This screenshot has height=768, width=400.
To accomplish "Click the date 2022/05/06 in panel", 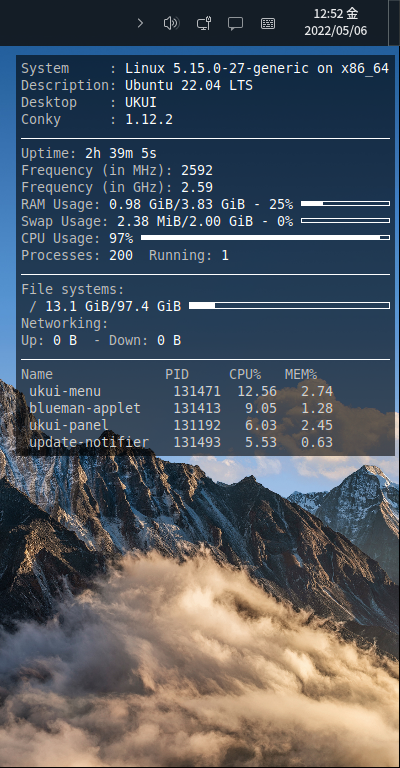I will pos(335,31).
